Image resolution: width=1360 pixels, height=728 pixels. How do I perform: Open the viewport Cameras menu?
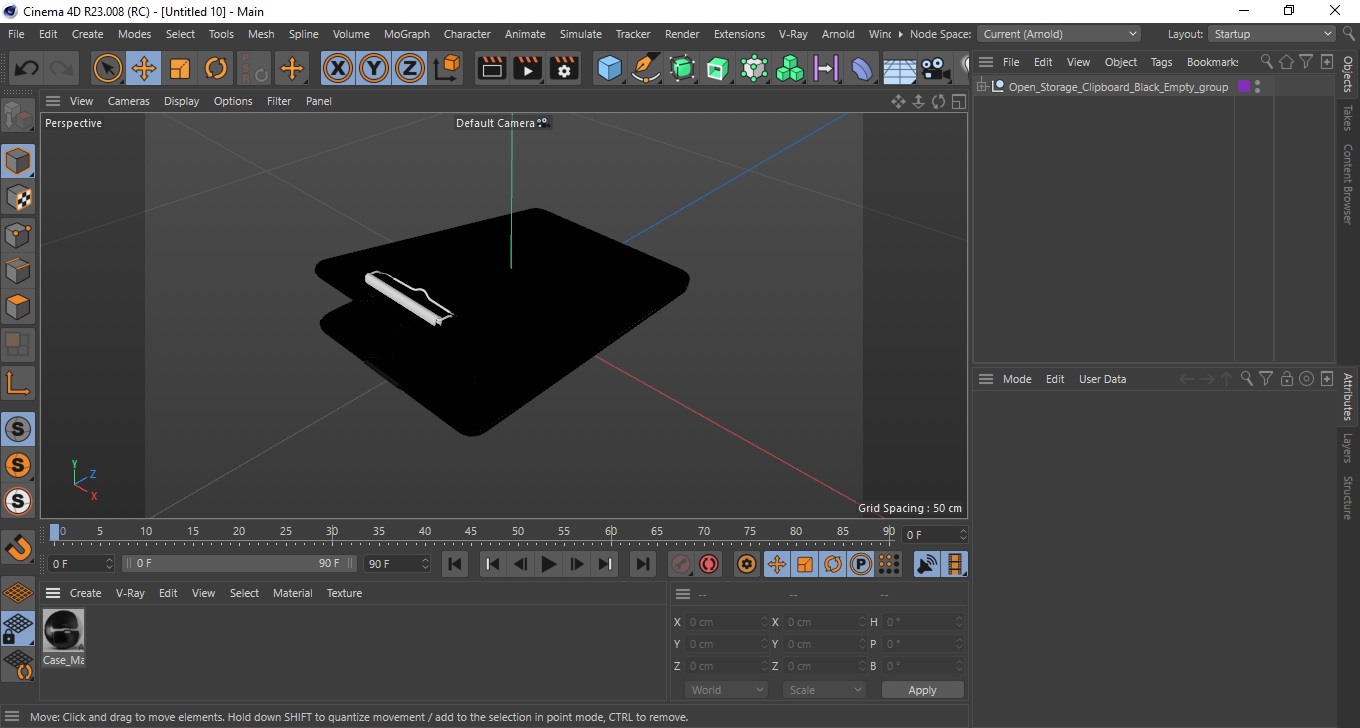[x=129, y=101]
